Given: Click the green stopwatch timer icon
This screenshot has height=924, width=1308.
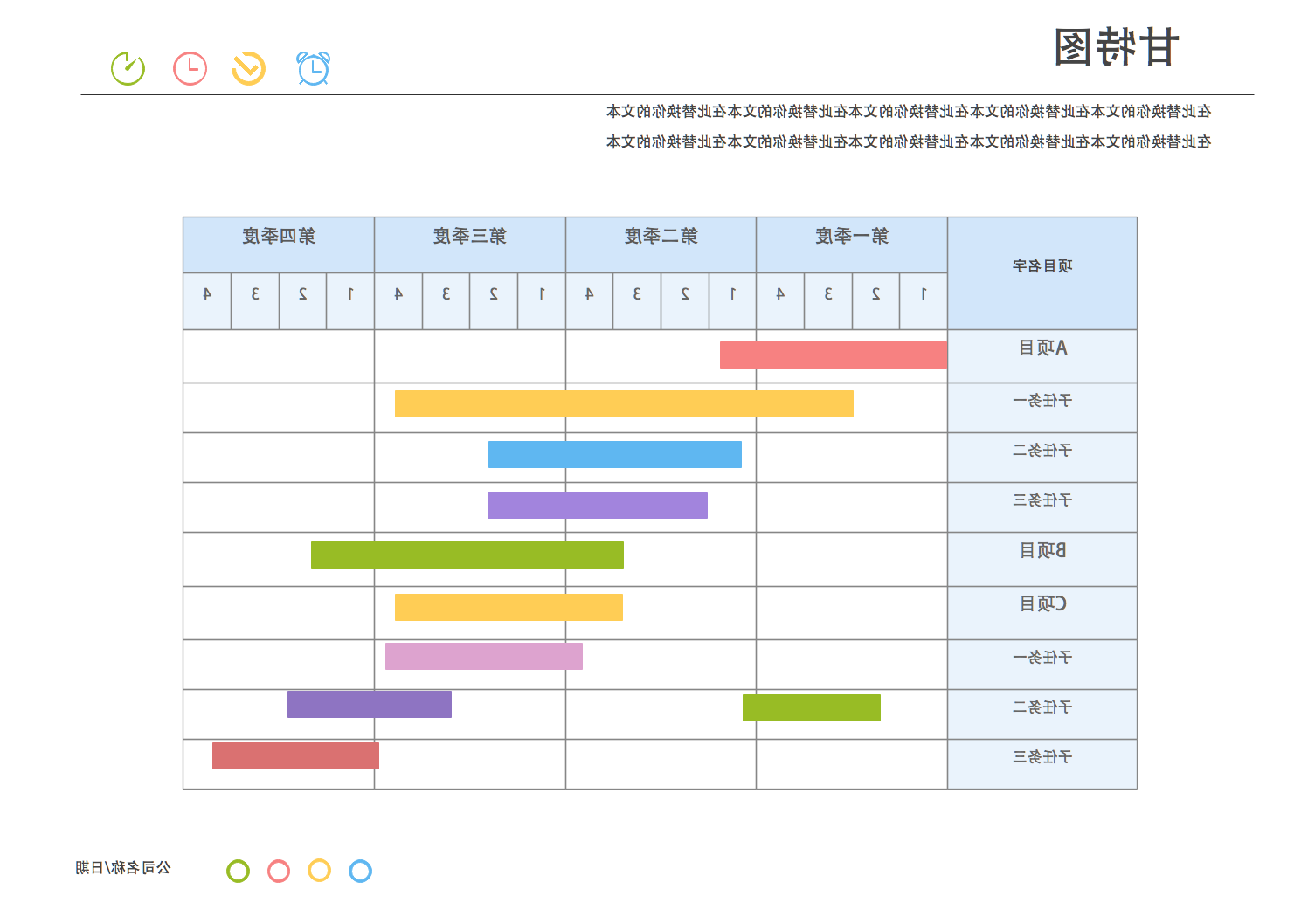Looking at the screenshot, I should [128, 68].
